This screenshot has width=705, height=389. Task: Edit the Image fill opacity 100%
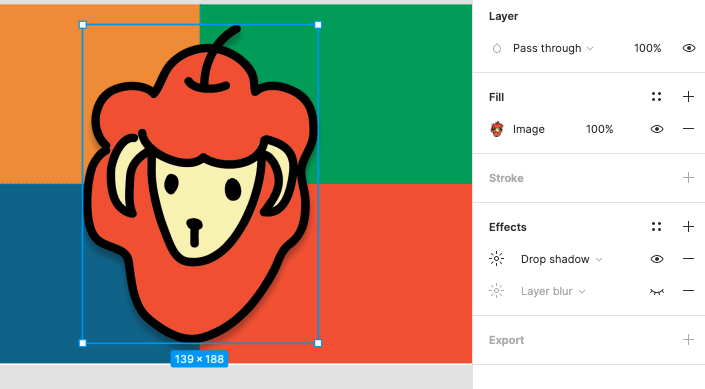pyautogui.click(x=599, y=129)
